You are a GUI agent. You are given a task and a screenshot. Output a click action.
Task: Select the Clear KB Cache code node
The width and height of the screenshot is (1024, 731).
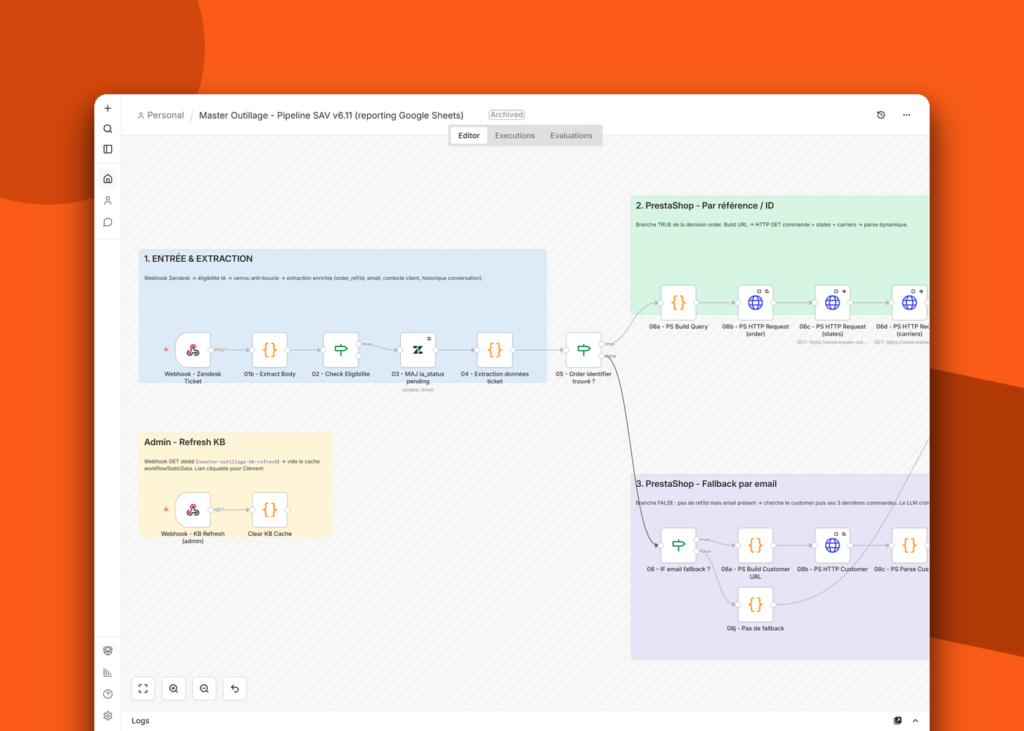pyautogui.click(x=270, y=510)
